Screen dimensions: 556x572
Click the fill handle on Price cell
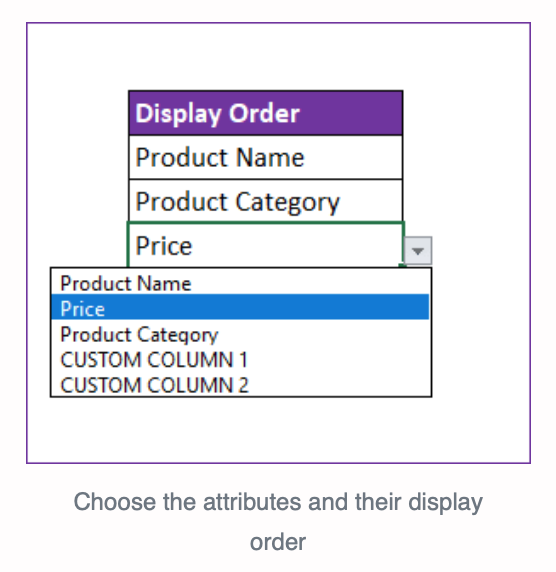click(402, 266)
